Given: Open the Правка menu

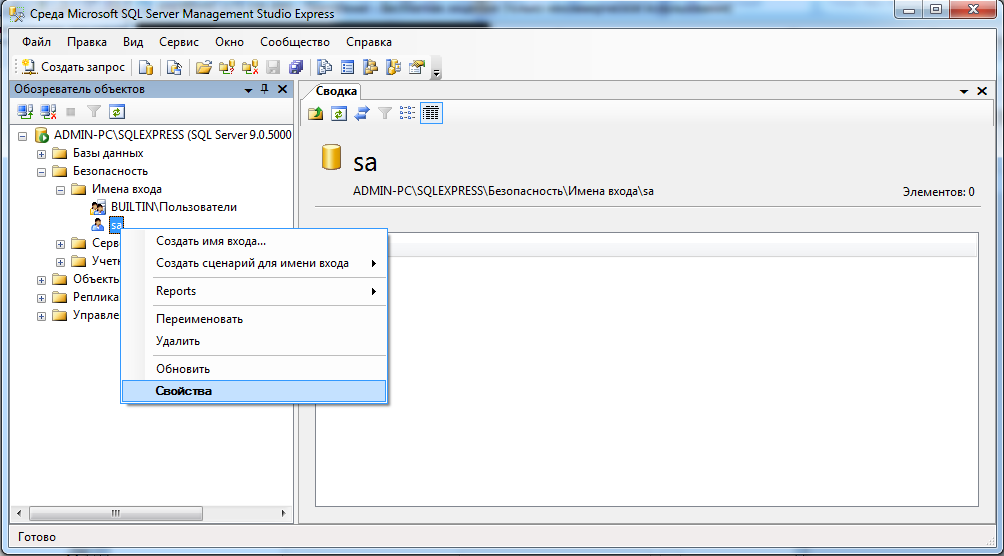Looking at the screenshot, I should click(x=87, y=42).
